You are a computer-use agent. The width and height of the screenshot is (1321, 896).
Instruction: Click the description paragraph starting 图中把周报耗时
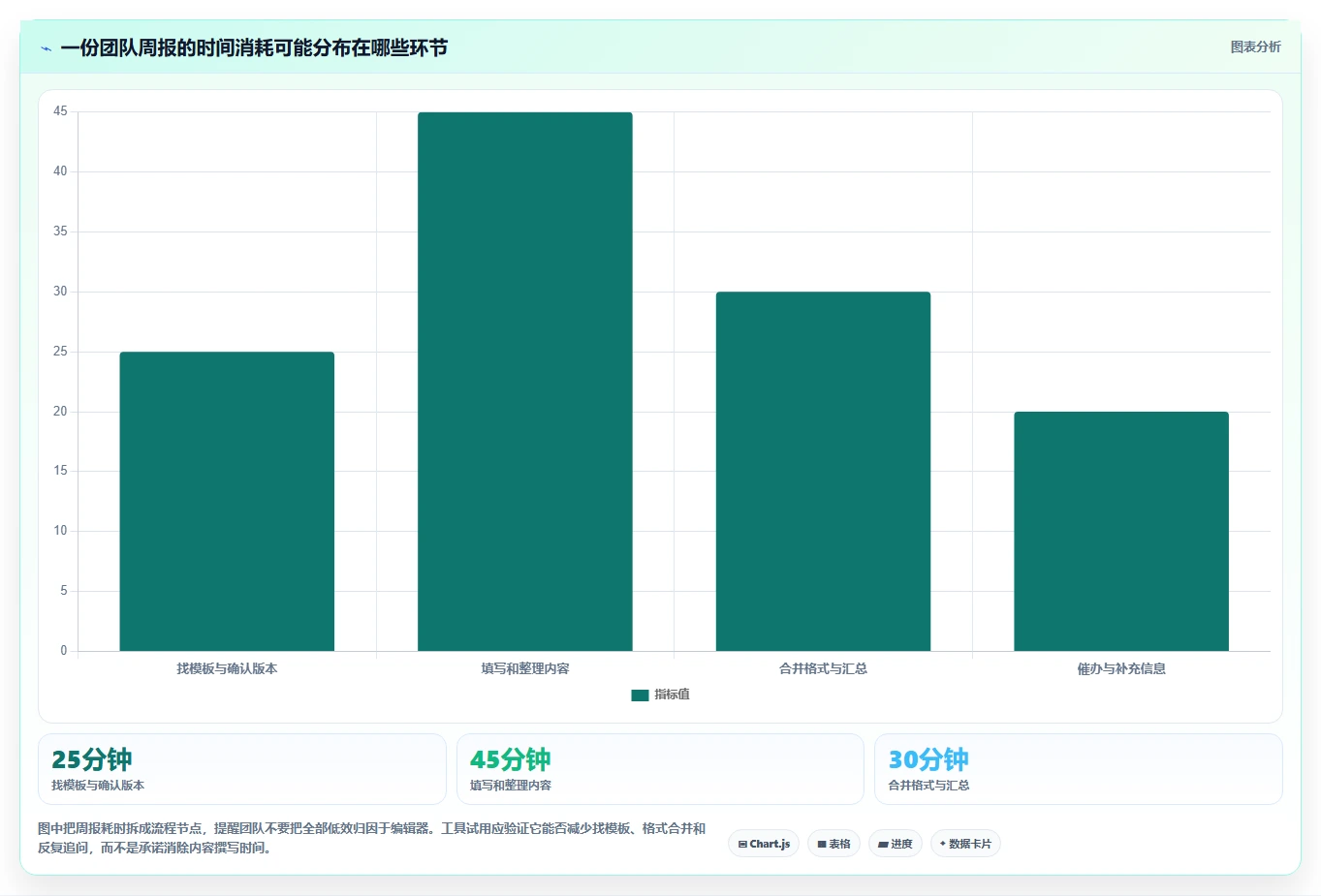click(372, 838)
